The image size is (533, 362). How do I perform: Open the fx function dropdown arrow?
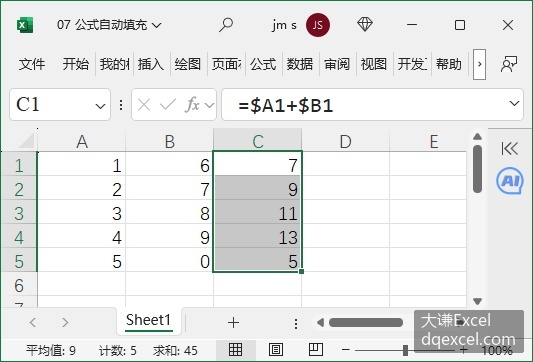point(209,105)
